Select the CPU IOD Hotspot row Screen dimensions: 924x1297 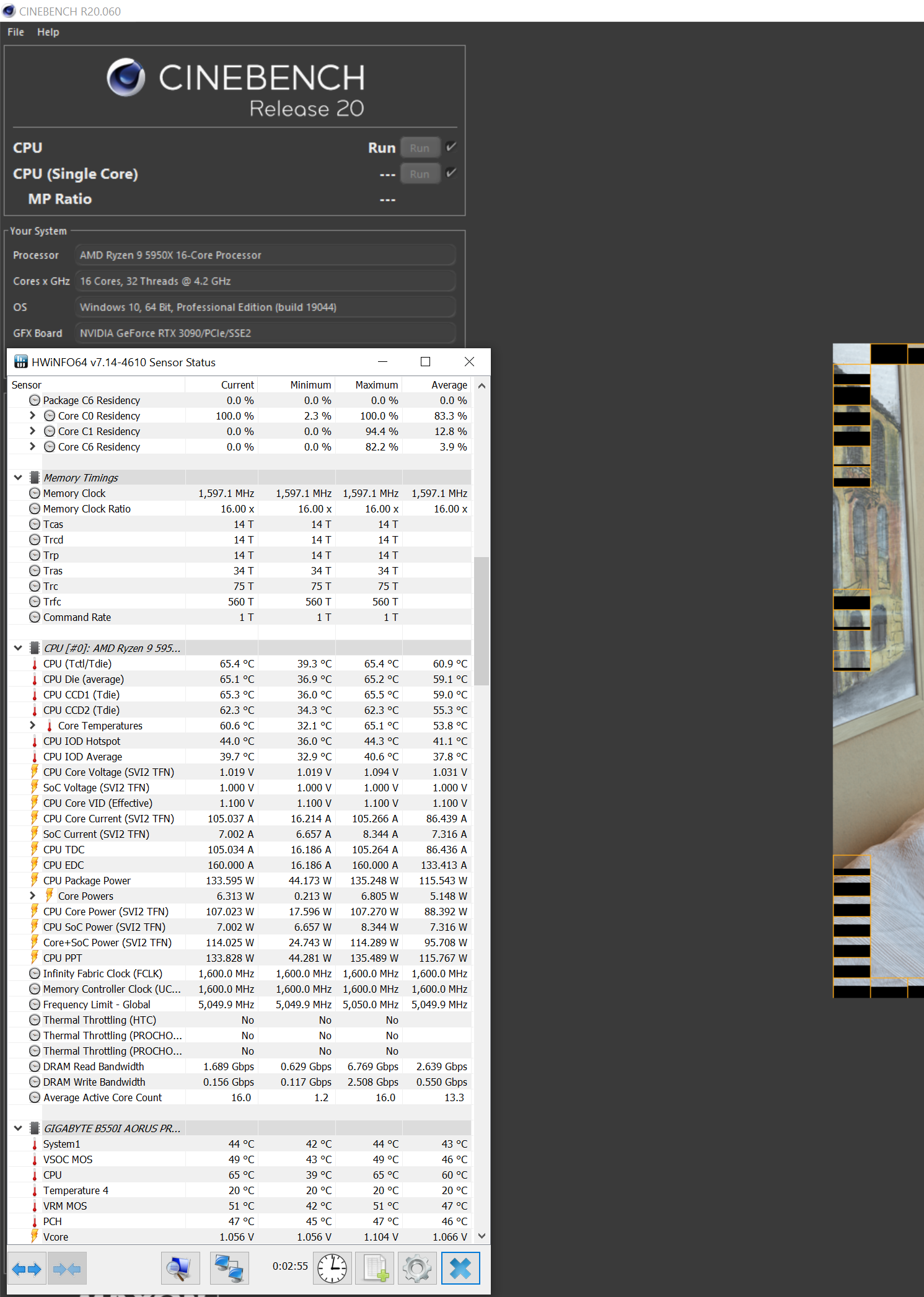[x=240, y=741]
